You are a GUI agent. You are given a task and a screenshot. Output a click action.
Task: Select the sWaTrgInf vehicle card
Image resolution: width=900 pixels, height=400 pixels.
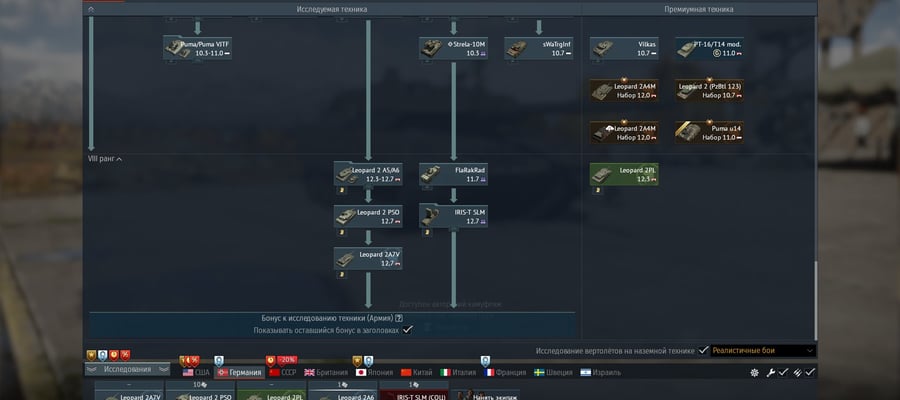538,48
